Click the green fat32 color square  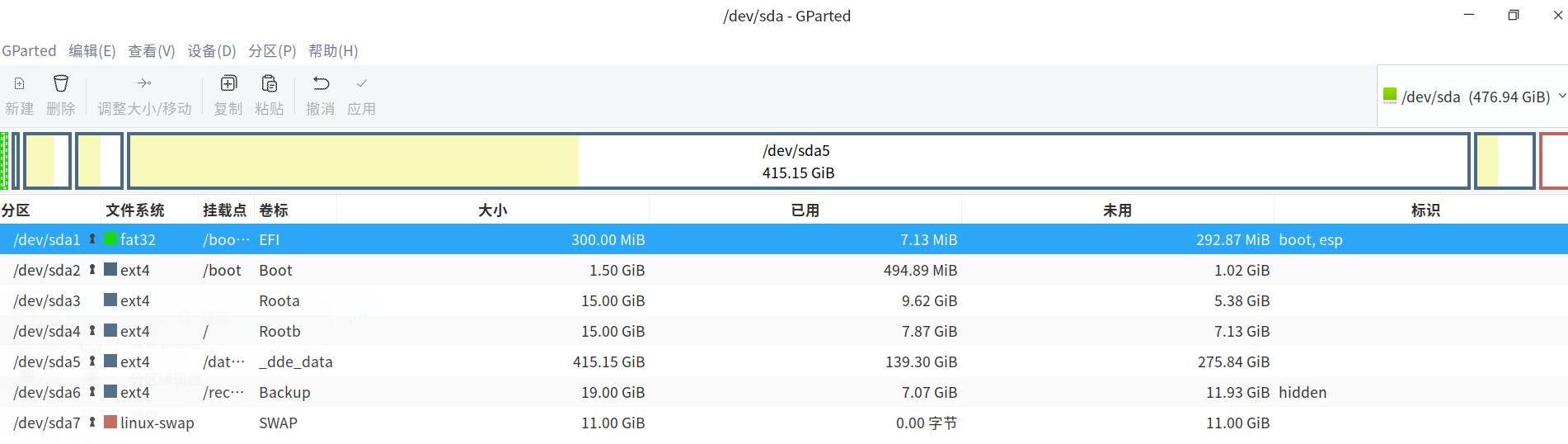coord(110,239)
